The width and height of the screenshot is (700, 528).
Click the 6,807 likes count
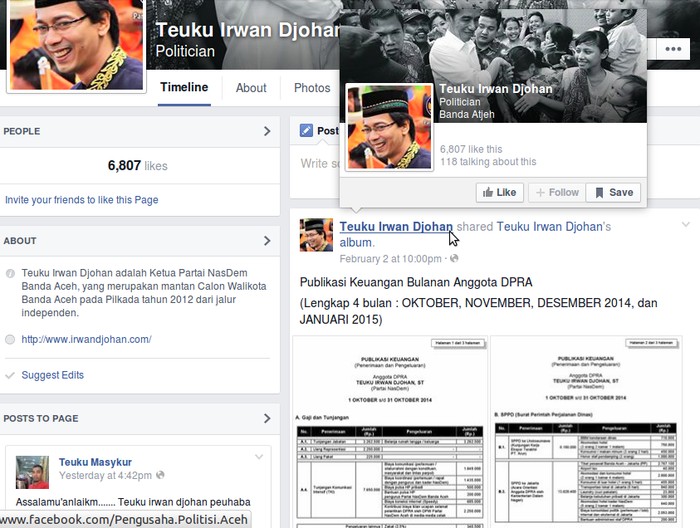click(138, 166)
